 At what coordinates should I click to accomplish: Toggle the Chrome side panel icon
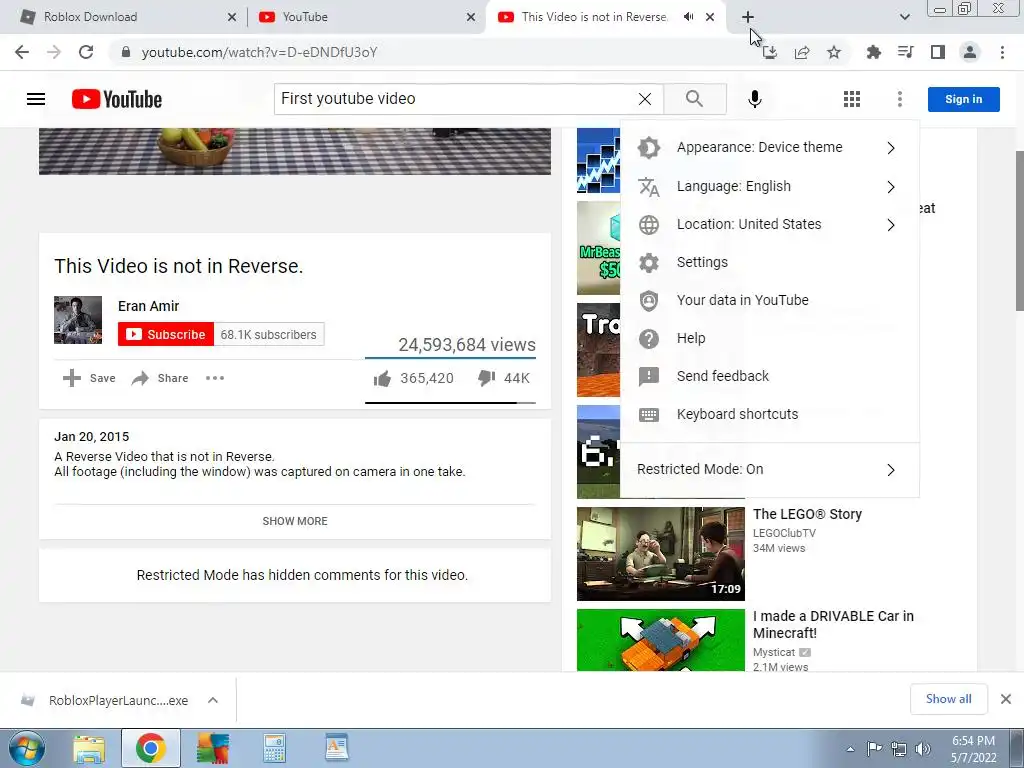click(x=938, y=52)
